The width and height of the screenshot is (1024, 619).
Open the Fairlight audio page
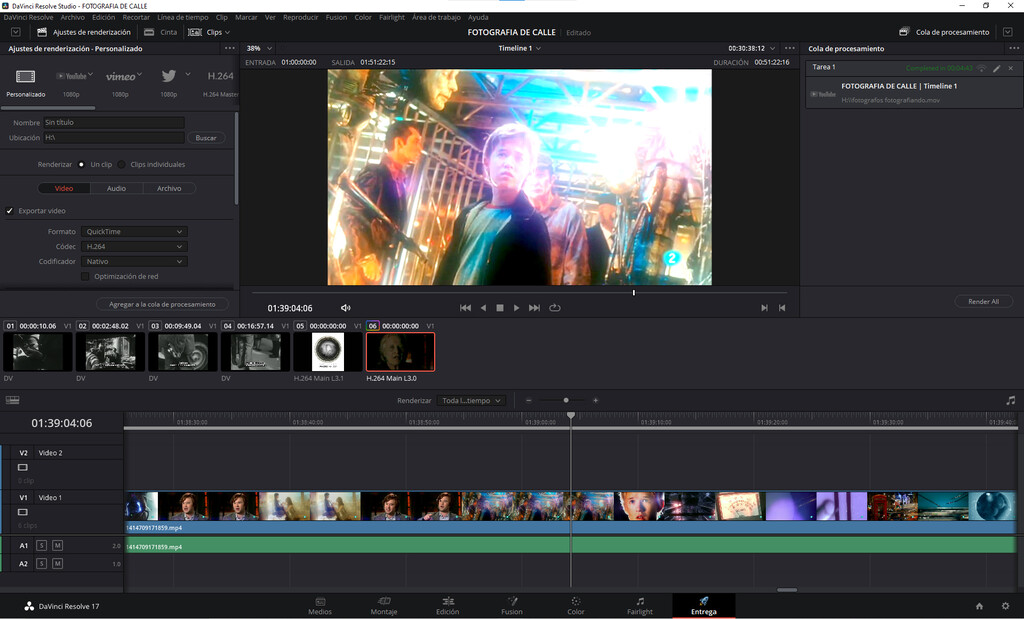tap(639, 606)
